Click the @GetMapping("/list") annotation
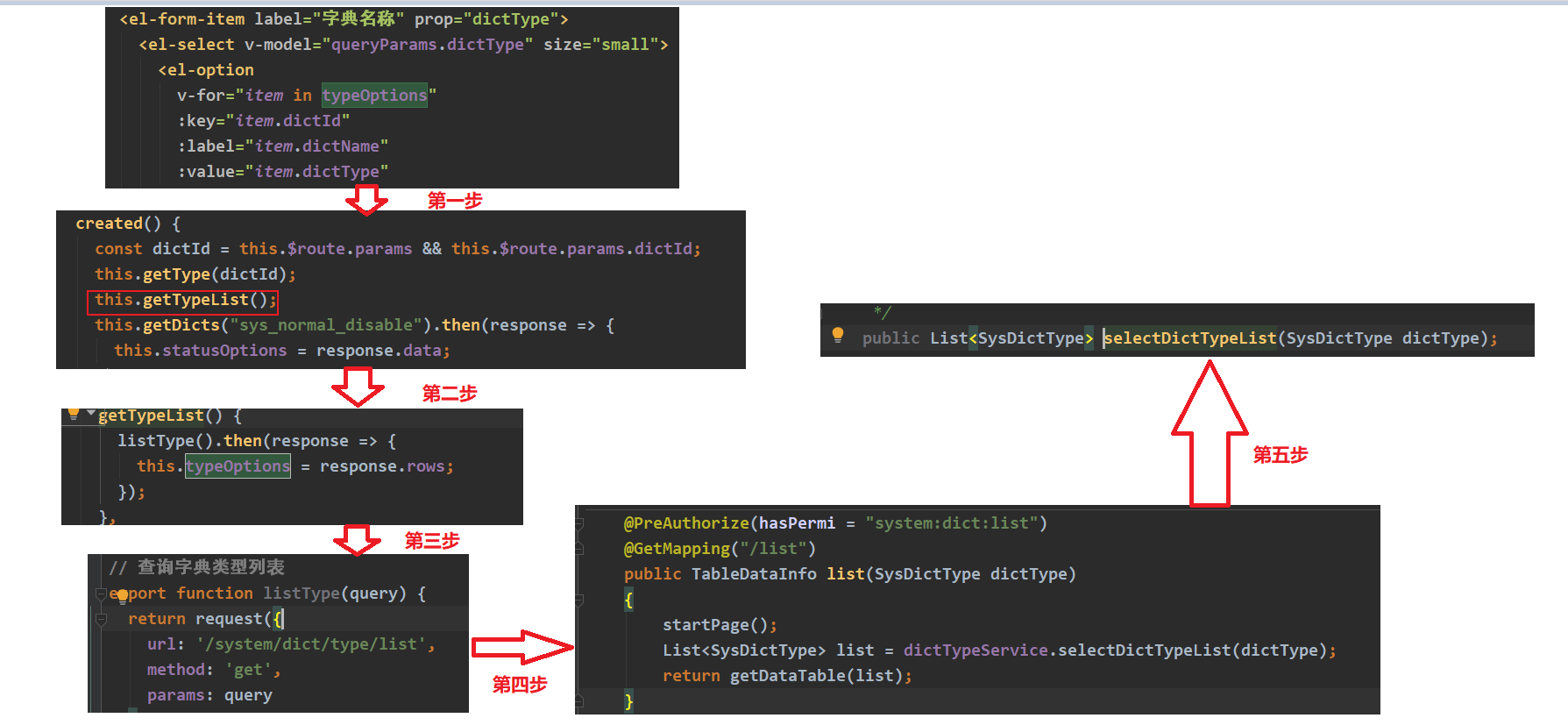1568x725 pixels. 720,548
